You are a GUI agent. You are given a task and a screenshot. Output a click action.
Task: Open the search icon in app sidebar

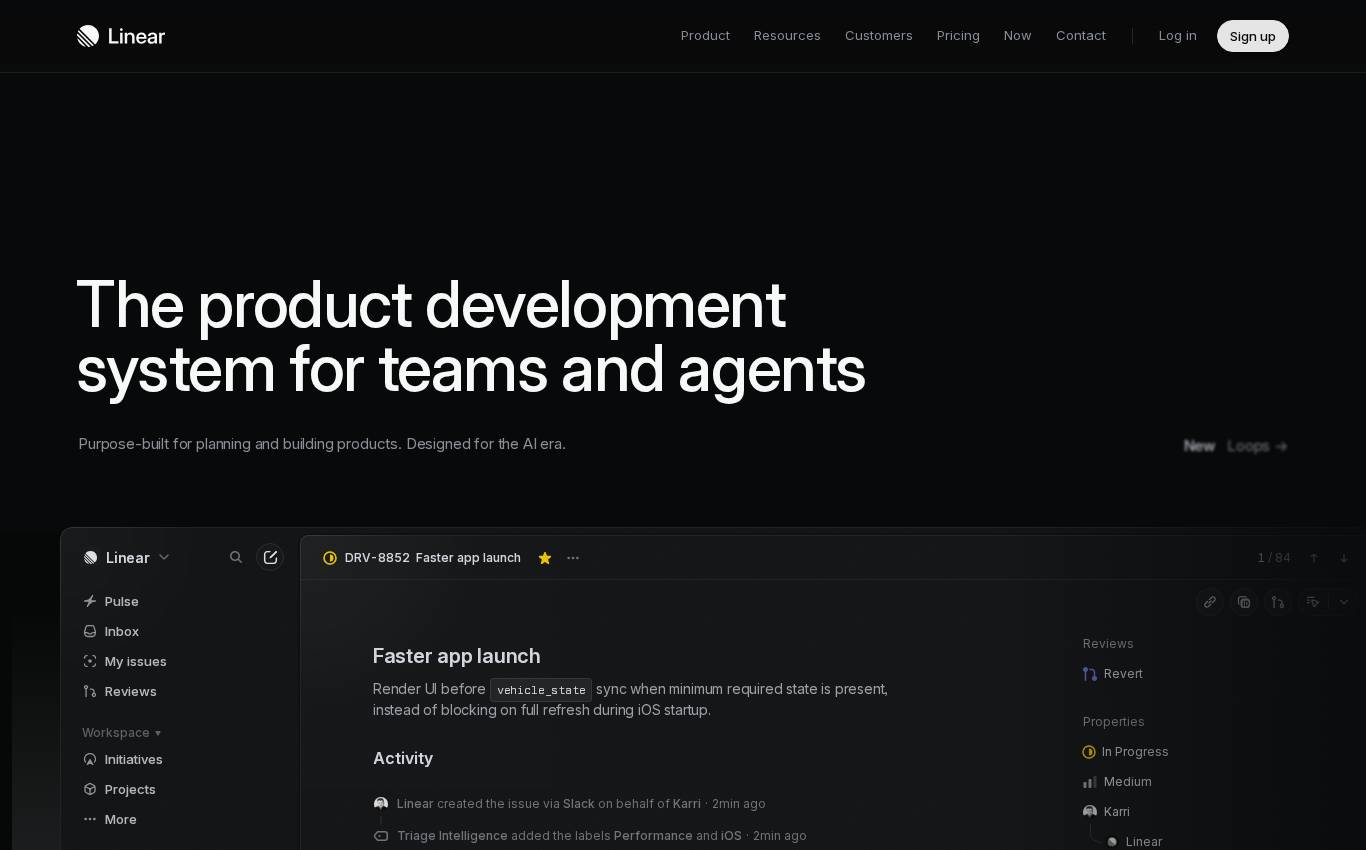pos(236,557)
